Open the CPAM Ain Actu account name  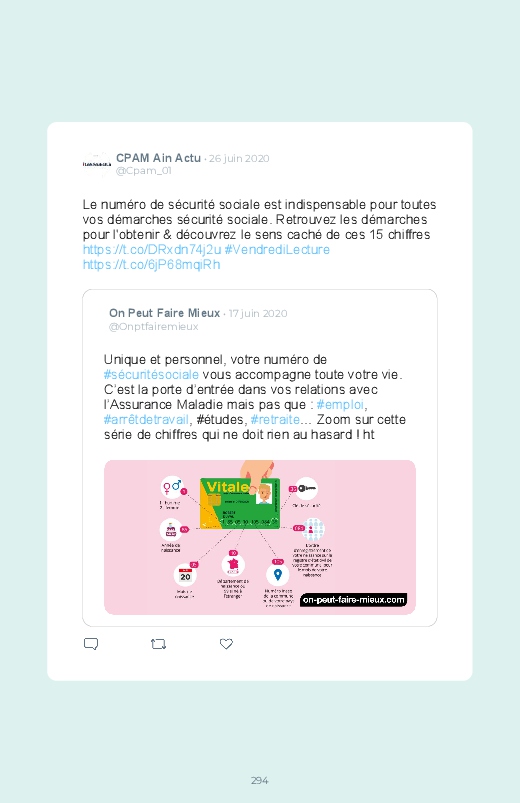pos(158,158)
